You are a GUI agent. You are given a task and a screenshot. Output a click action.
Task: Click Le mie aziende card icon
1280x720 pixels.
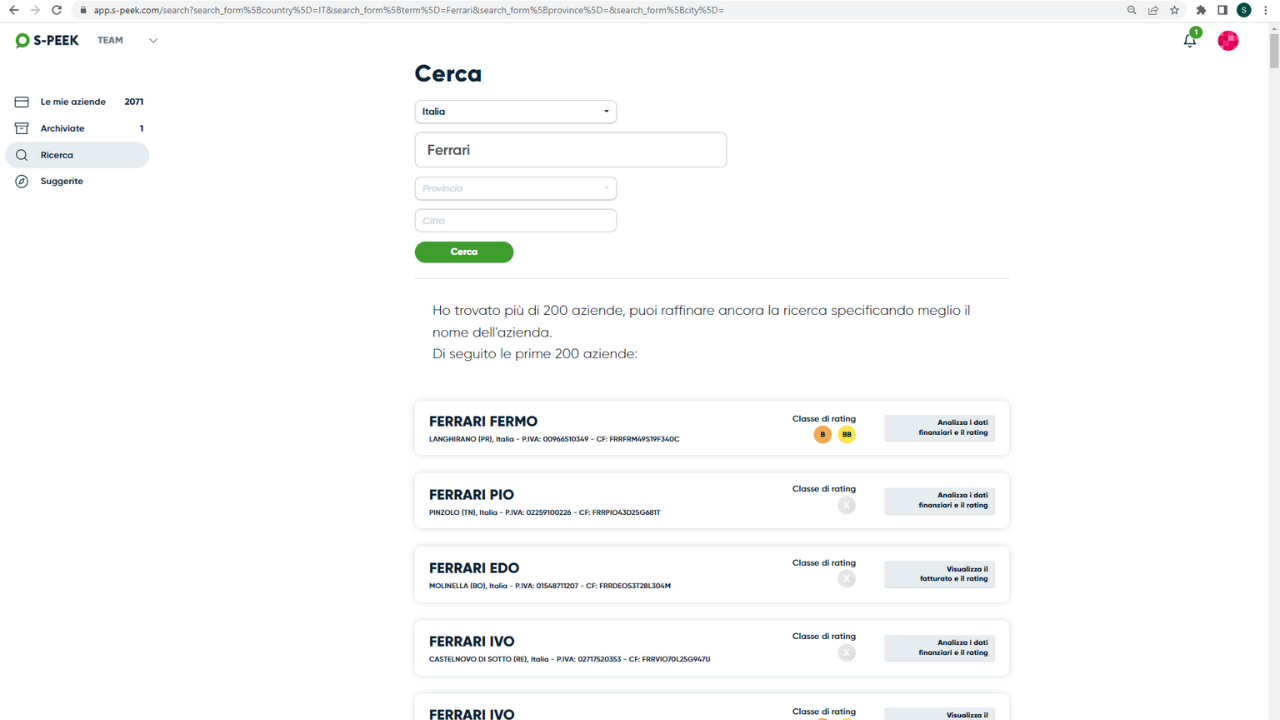tap(22, 102)
